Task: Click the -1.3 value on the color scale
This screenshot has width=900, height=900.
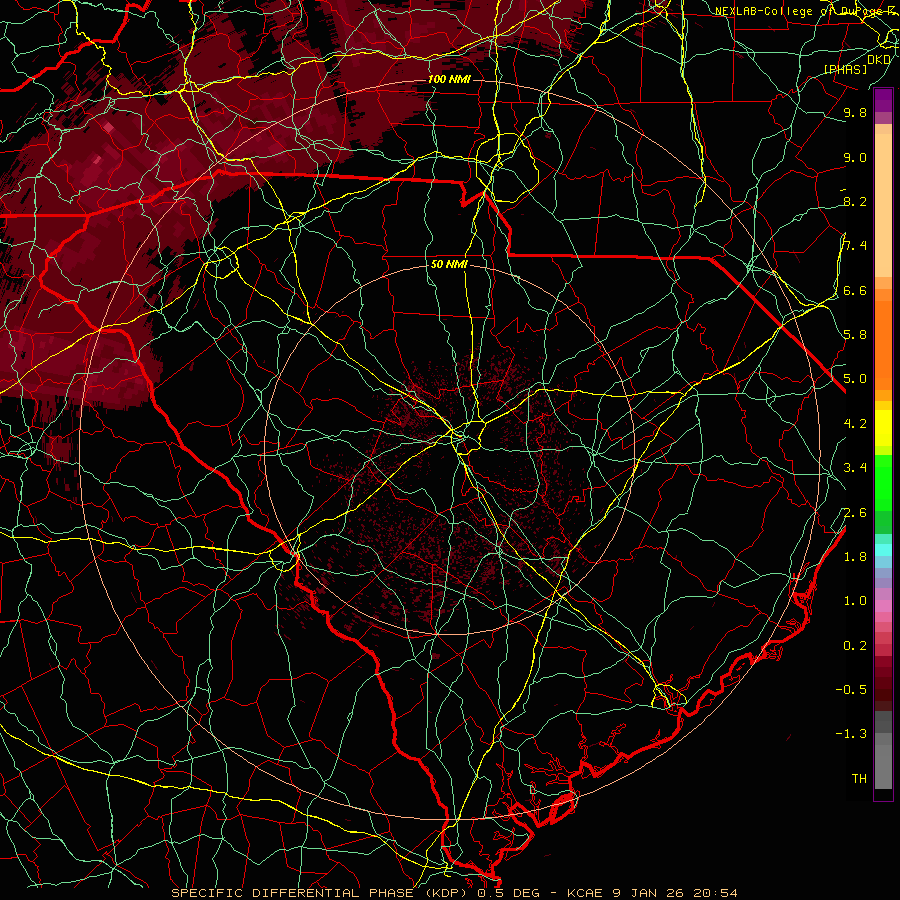Action: (852, 734)
